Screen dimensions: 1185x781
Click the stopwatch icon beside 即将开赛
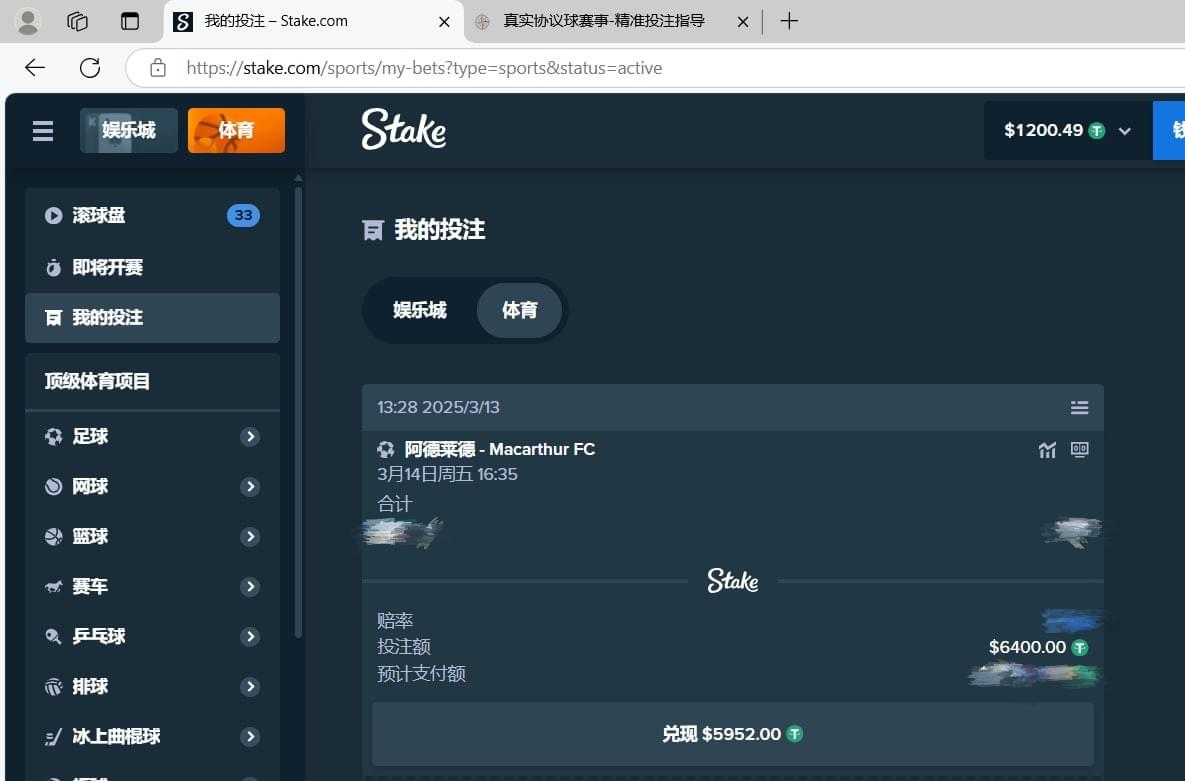click(54, 267)
